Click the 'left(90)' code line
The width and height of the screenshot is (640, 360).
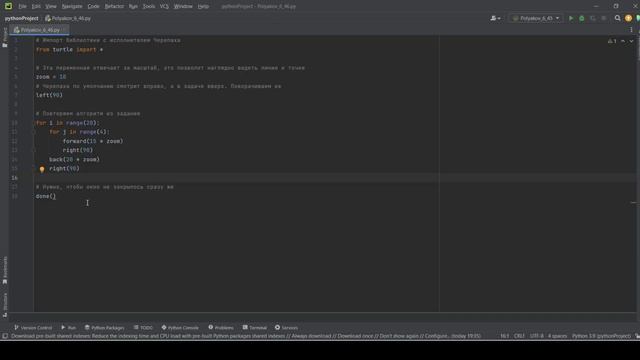pos(49,95)
